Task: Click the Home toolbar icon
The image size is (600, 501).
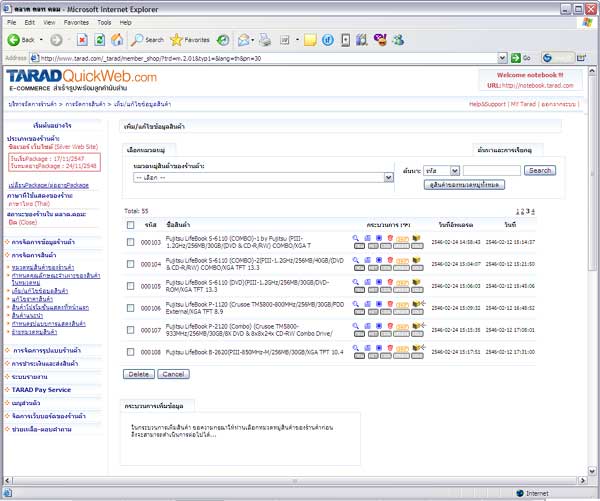Action: click(117, 40)
